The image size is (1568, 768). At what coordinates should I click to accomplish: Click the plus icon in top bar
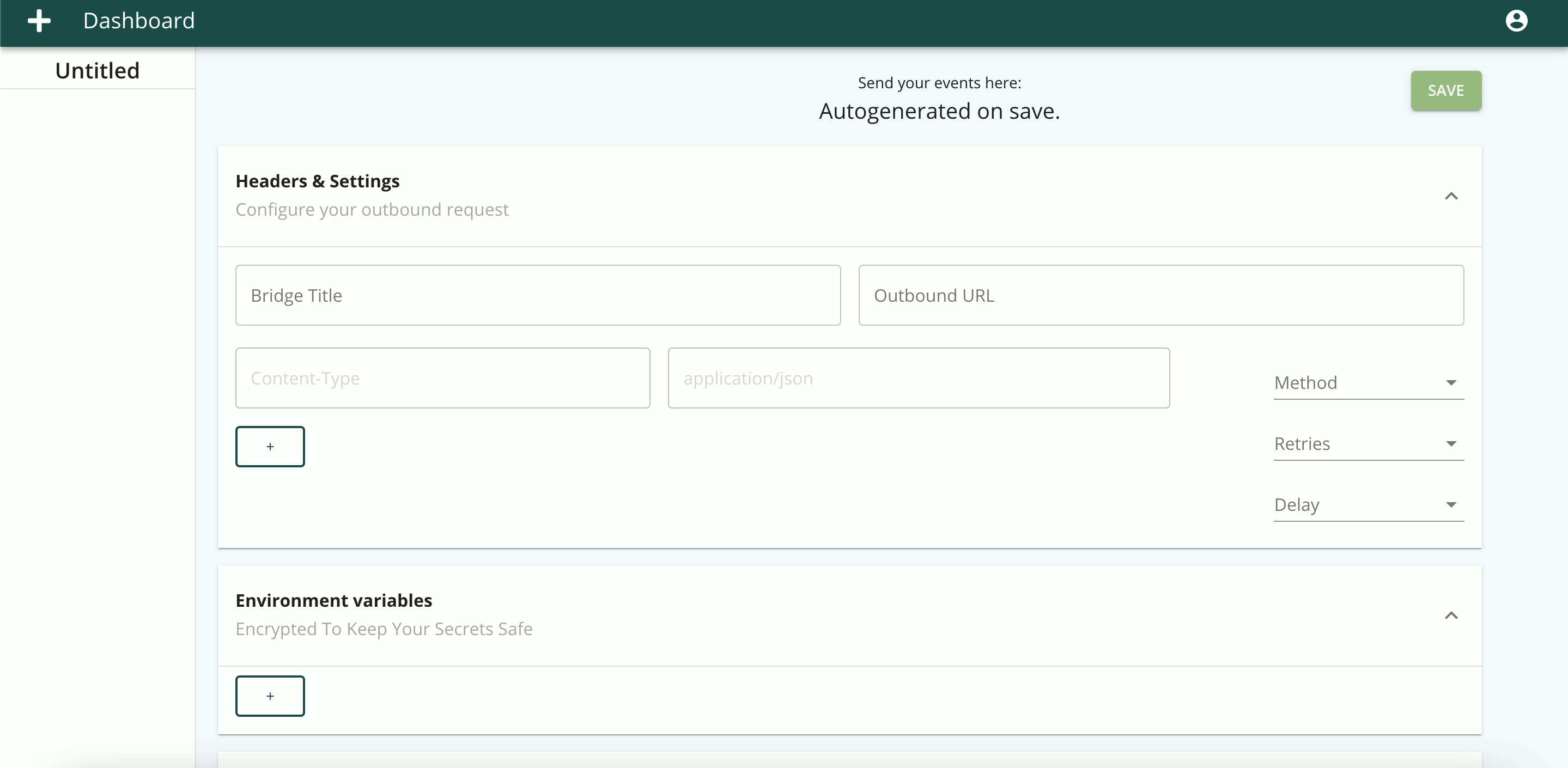coord(39,21)
